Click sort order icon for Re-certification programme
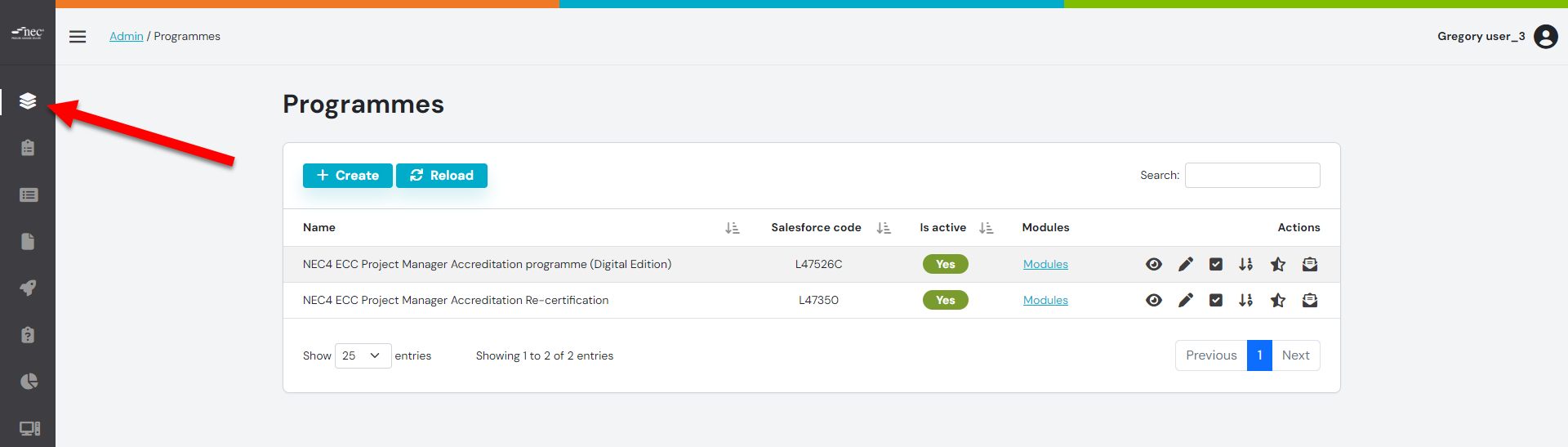 (1245, 300)
